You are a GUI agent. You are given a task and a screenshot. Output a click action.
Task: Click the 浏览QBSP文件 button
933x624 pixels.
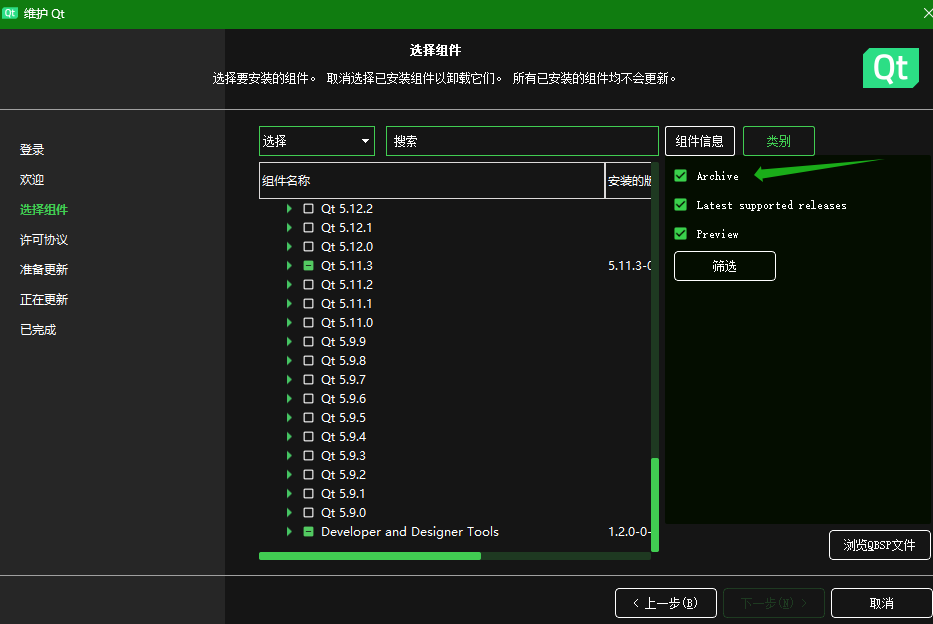coord(879,545)
